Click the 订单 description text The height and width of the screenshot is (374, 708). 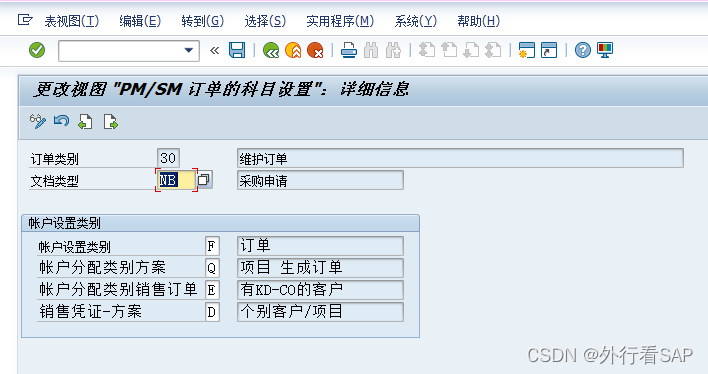click(255, 246)
